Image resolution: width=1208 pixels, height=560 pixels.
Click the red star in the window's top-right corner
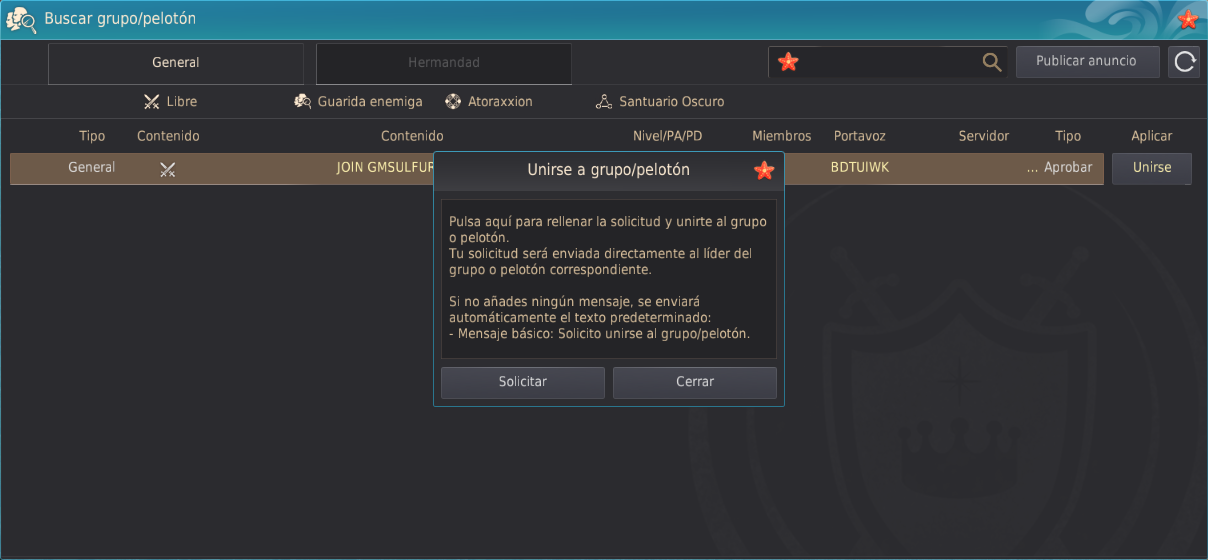click(x=1188, y=19)
